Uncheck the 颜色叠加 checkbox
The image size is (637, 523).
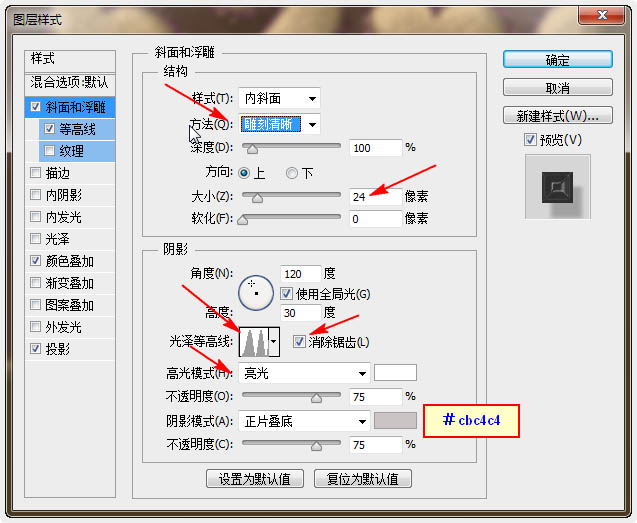point(35,260)
